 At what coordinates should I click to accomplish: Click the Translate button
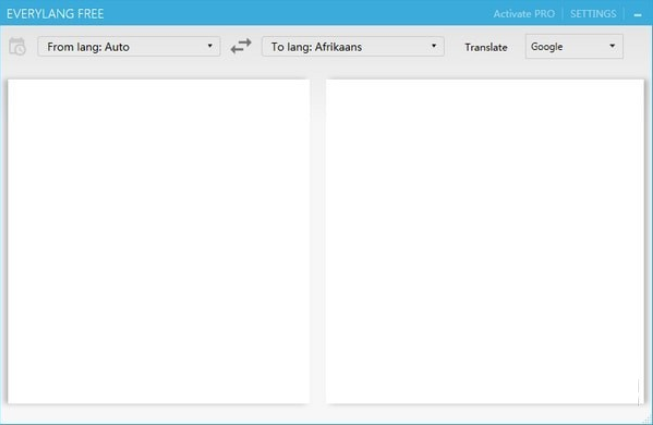tap(486, 47)
